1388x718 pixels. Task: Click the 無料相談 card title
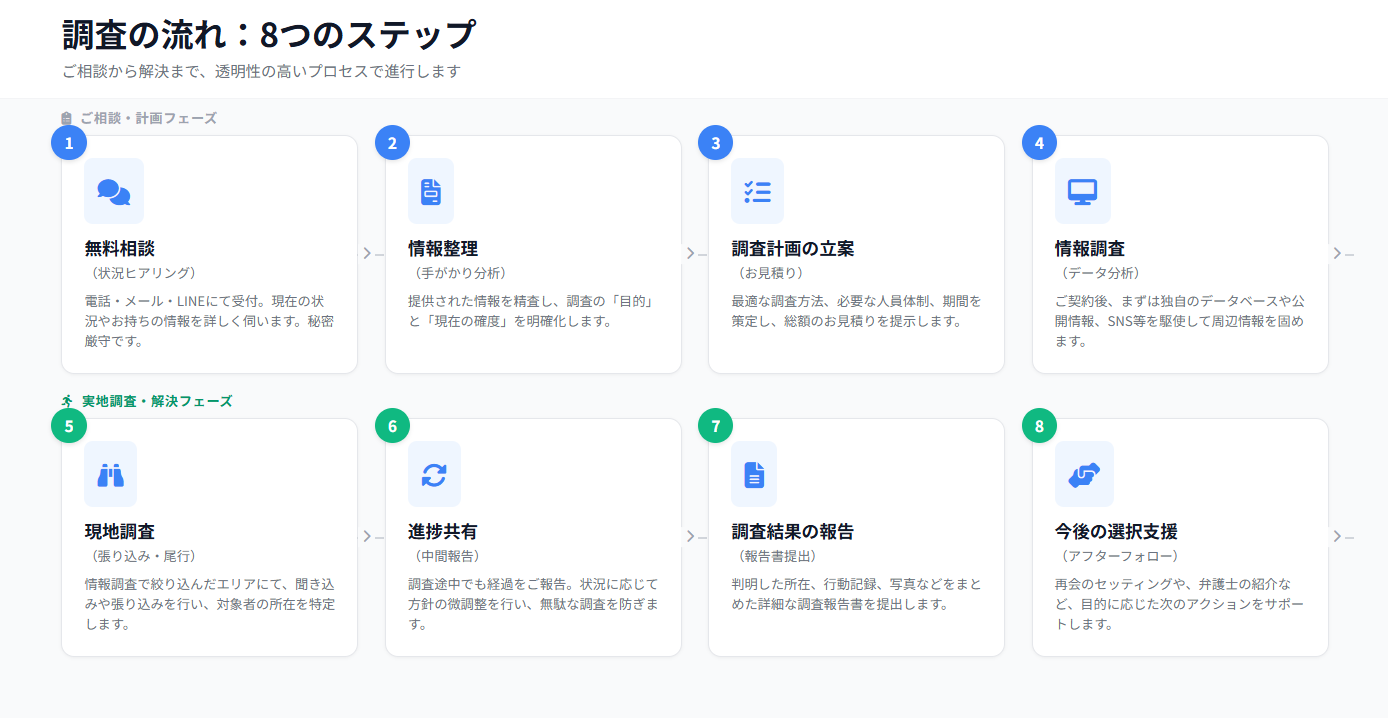pyautogui.click(x=120, y=249)
